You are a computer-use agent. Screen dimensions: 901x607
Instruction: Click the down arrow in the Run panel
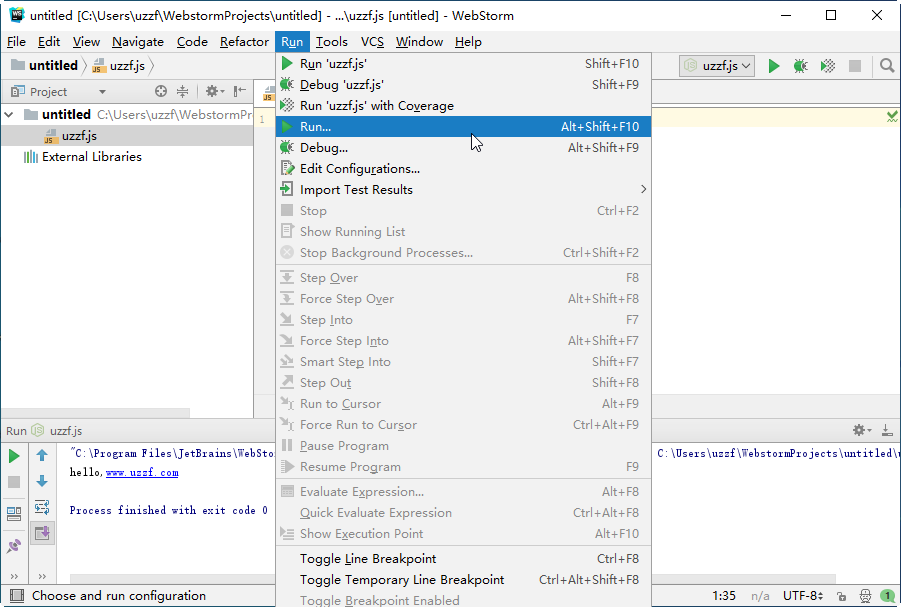(42, 481)
